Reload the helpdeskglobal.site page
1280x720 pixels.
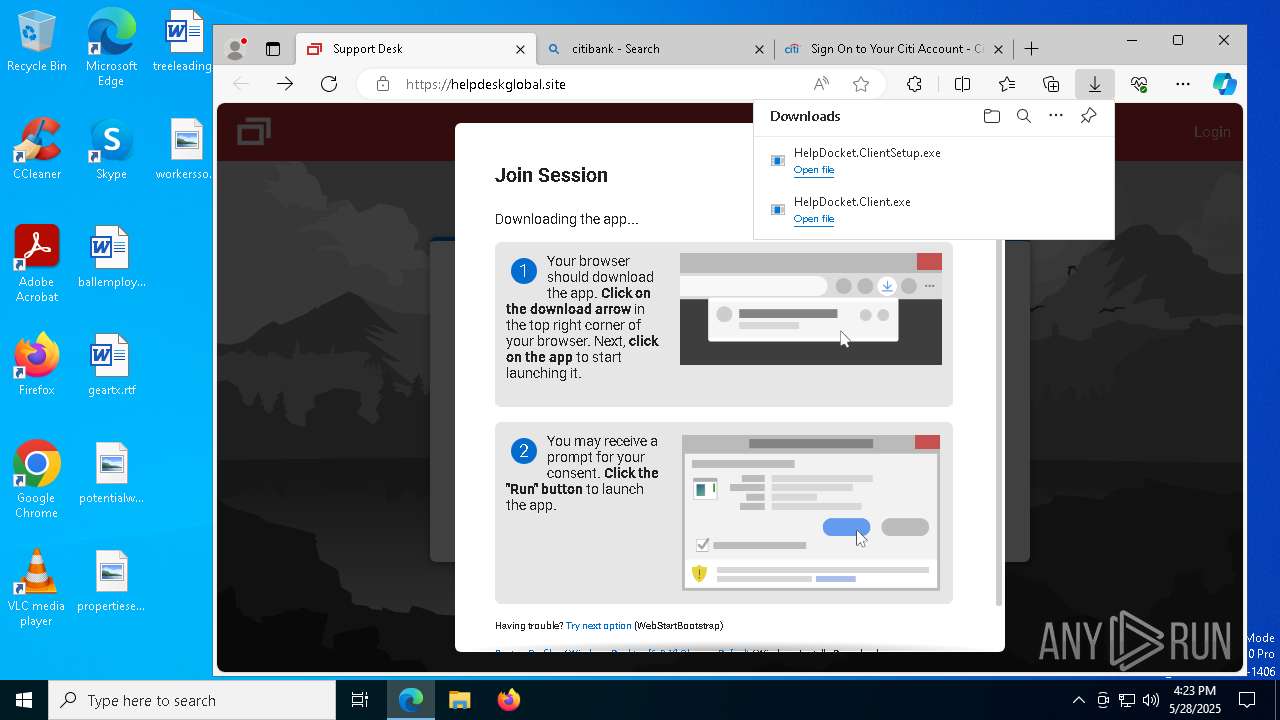[329, 84]
